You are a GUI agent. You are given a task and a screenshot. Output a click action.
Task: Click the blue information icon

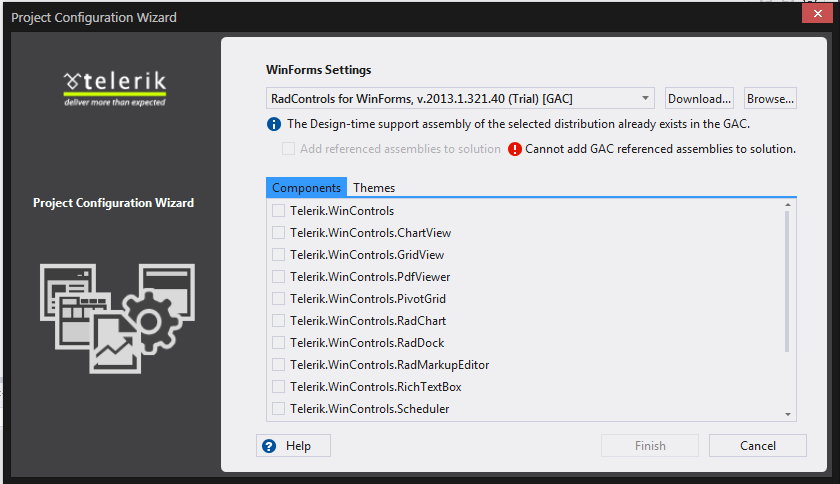(x=273, y=124)
